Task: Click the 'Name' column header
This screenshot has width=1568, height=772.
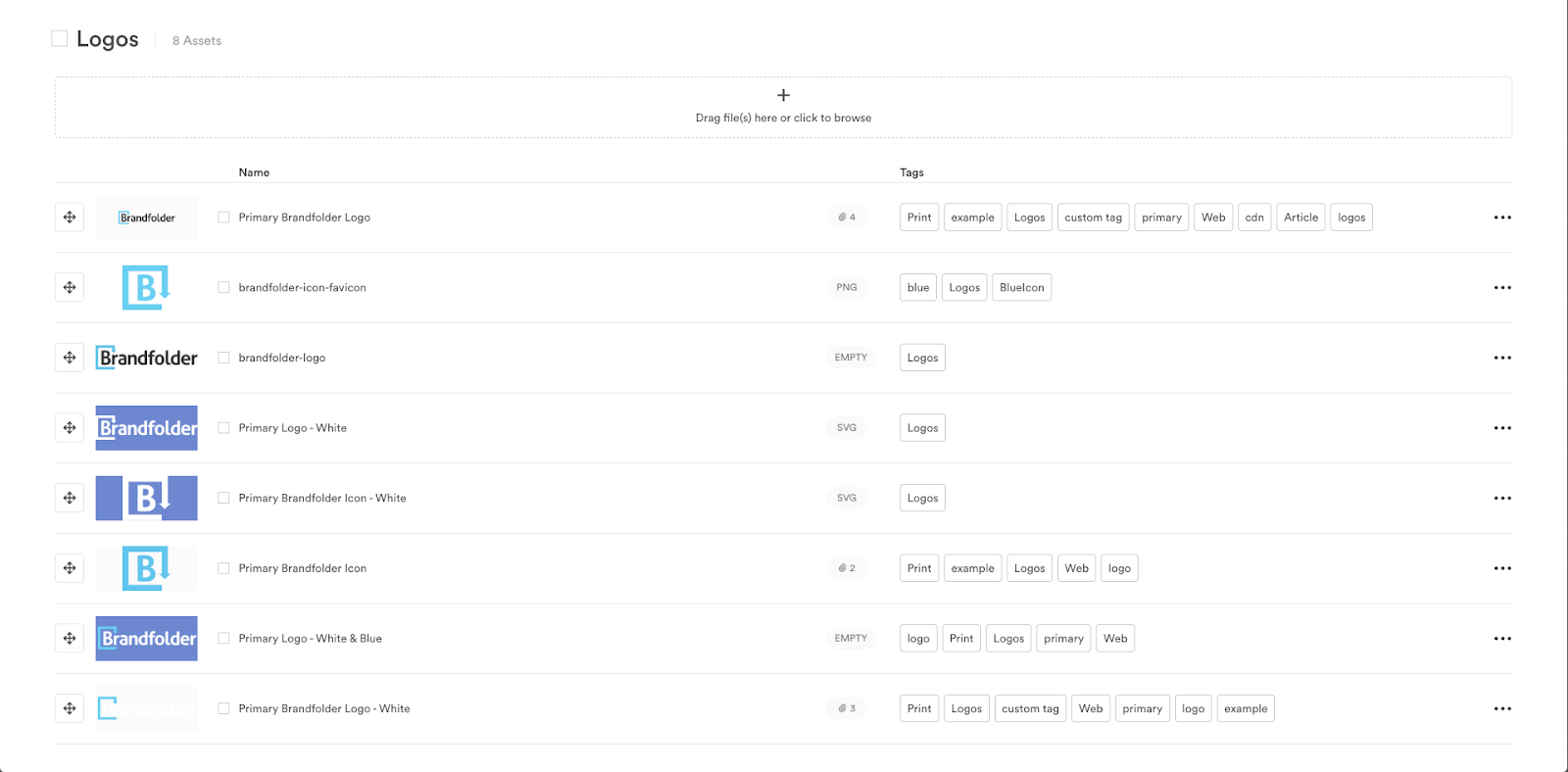Action: 254,172
